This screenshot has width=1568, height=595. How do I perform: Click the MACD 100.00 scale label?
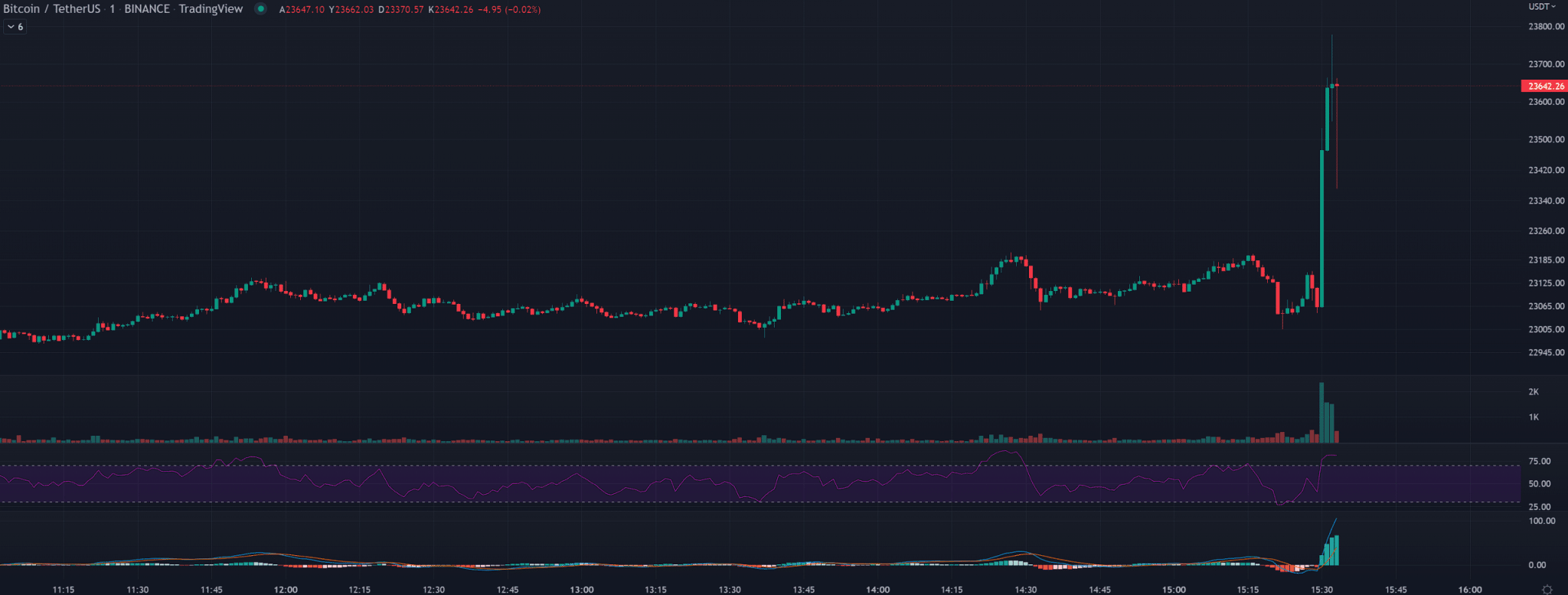pos(1542,521)
